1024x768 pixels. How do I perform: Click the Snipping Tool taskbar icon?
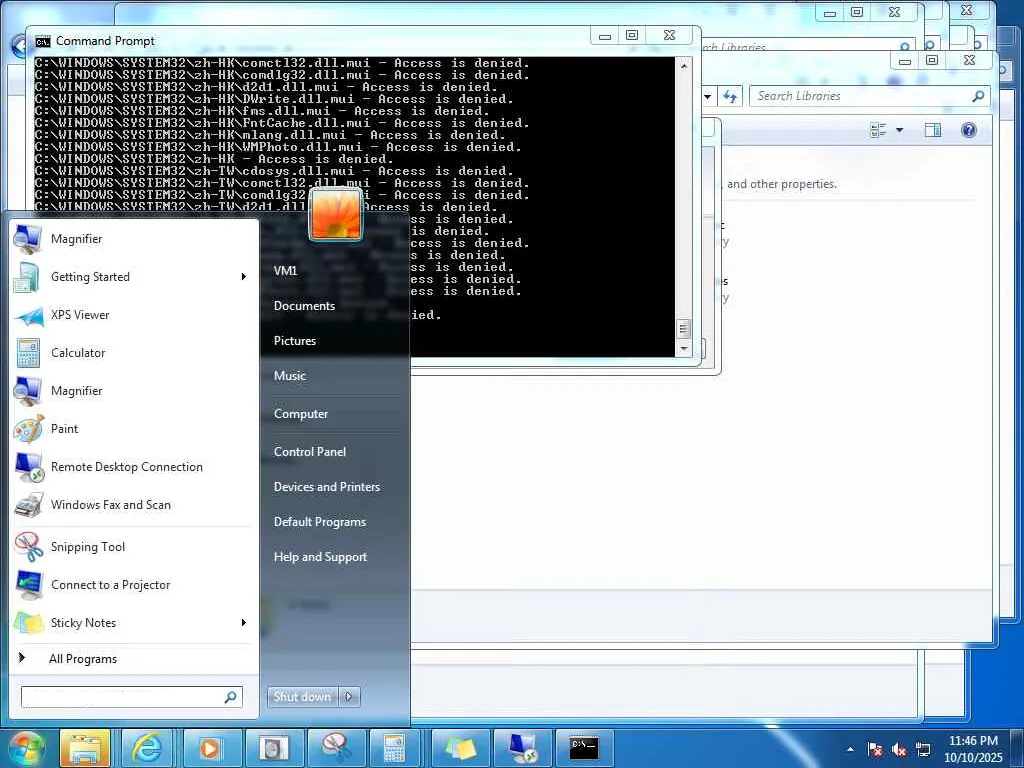tap(336, 748)
